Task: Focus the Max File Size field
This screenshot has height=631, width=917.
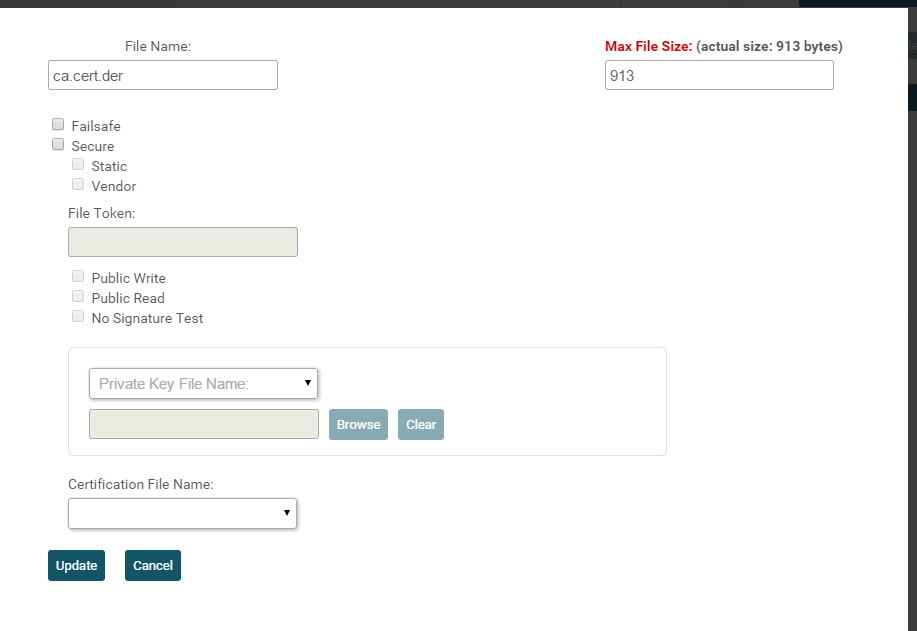Action: pos(719,75)
